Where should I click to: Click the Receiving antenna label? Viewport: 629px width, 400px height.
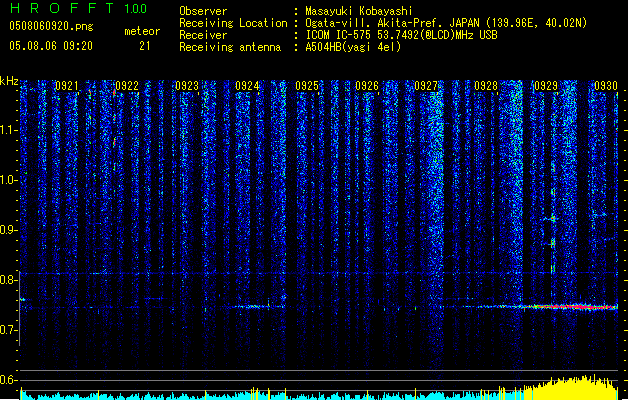(230, 47)
